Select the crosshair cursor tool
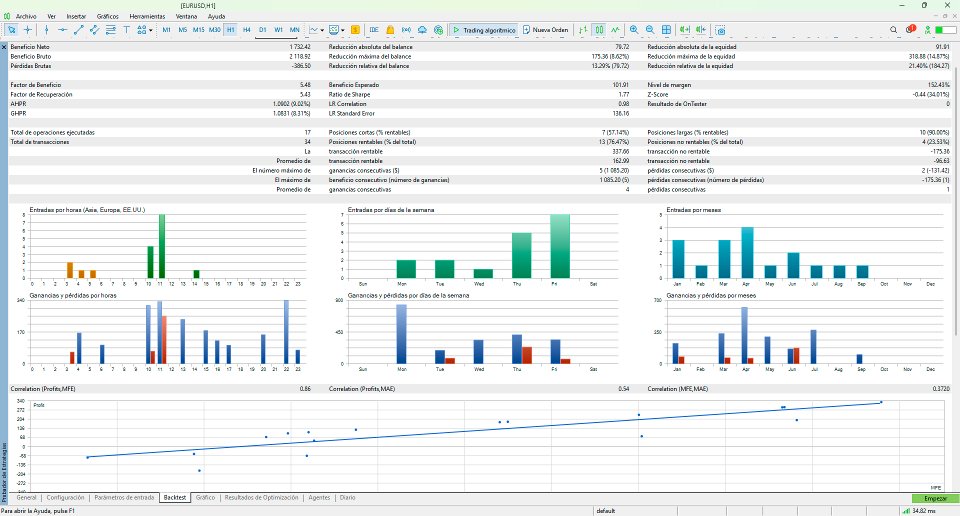Image resolution: width=960 pixels, height=516 pixels. click(x=28, y=30)
